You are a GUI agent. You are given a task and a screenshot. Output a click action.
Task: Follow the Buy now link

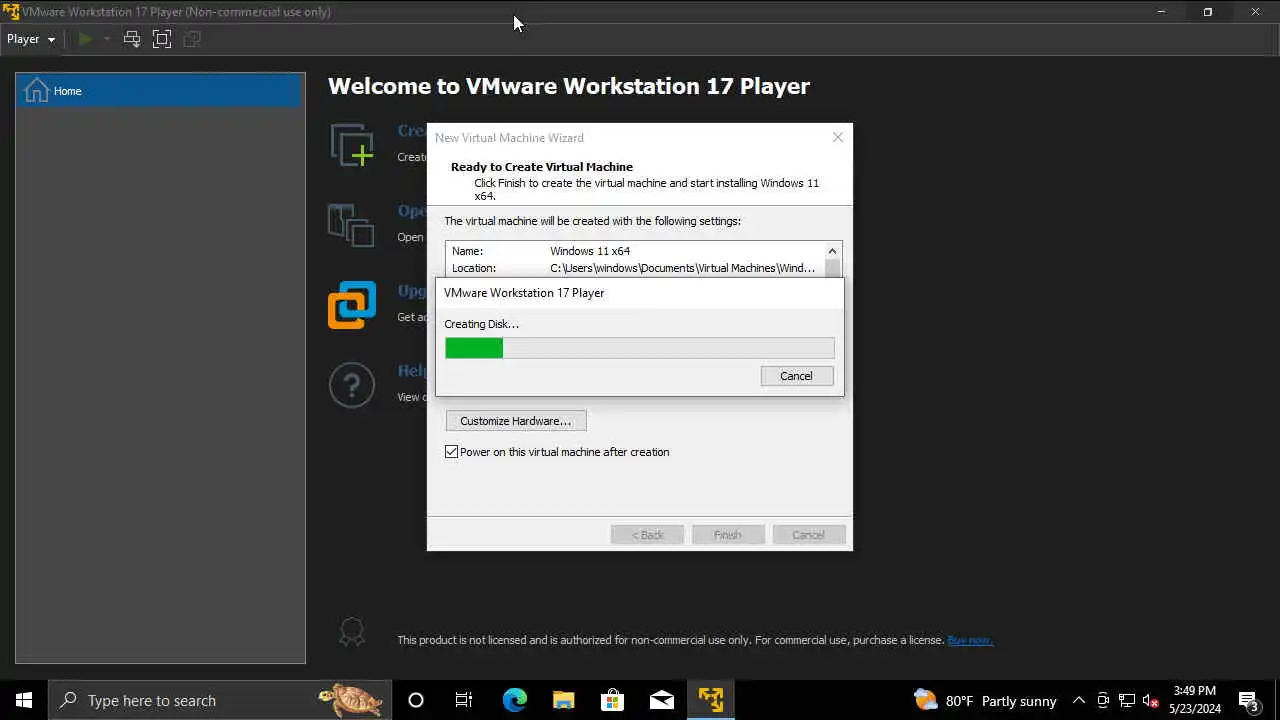click(970, 640)
